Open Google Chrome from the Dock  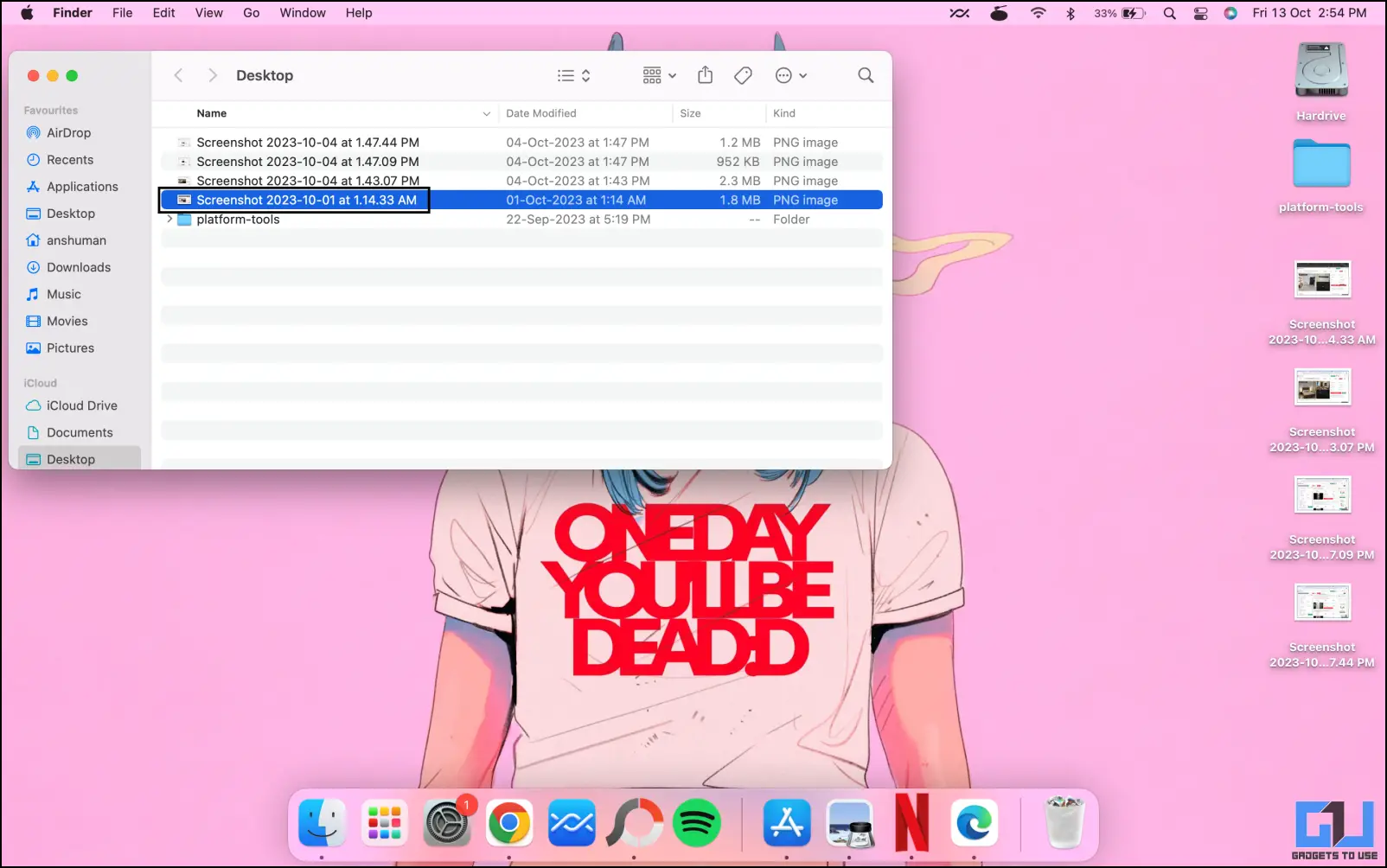[x=509, y=822]
